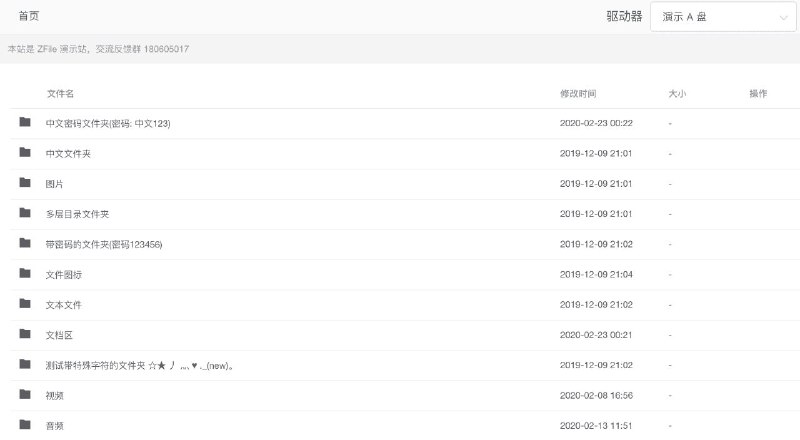The image size is (800, 440).
Task: Click the 文件名 column header
Action: click(60, 93)
